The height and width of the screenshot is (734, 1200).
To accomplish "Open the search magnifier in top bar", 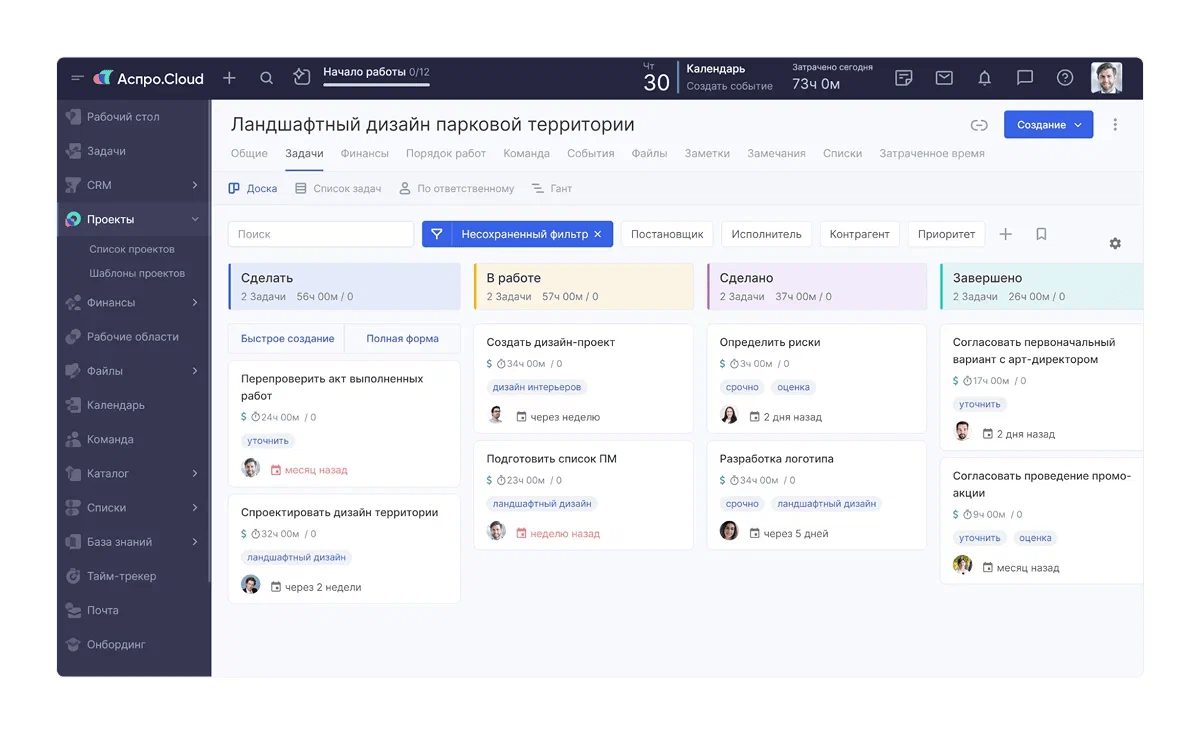I will tap(266, 78).
